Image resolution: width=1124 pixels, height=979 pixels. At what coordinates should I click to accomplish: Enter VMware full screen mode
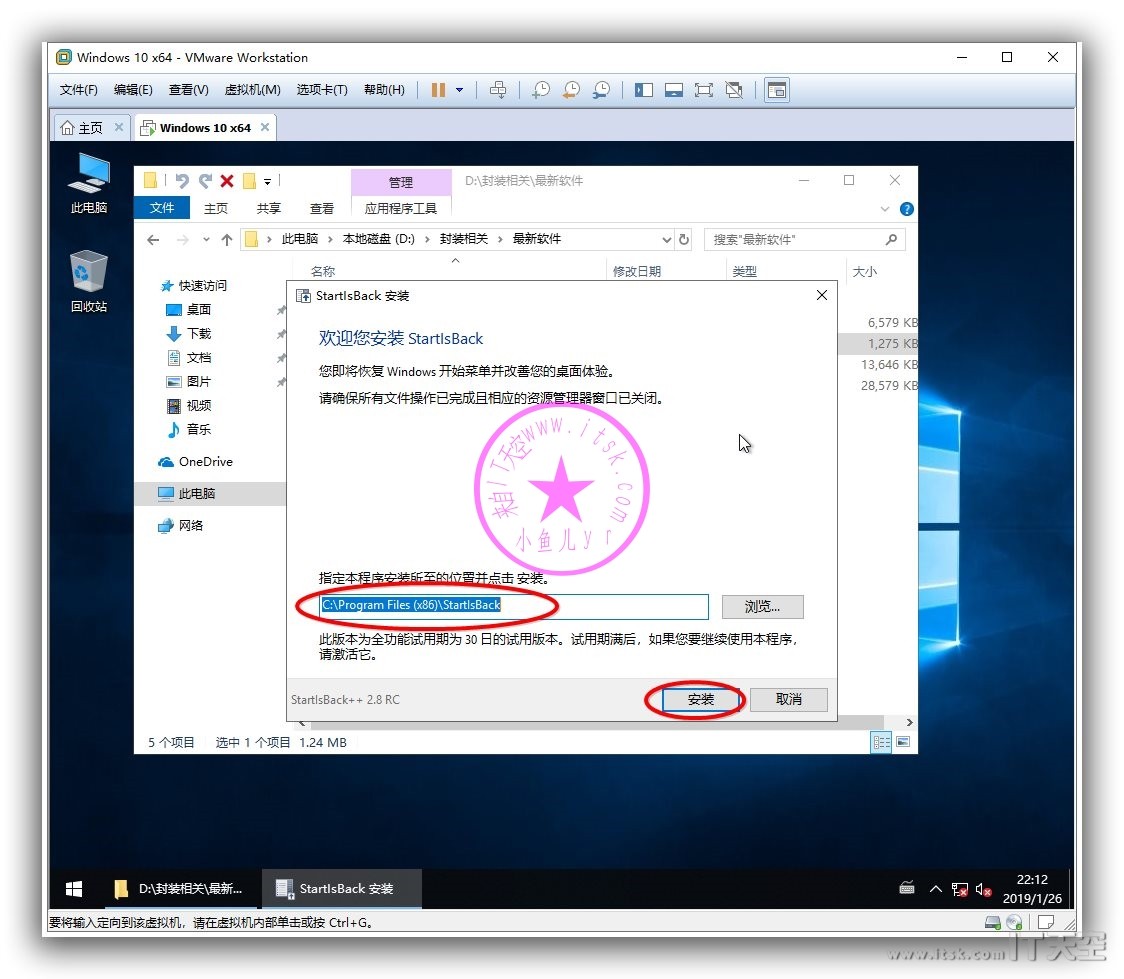tap(704, 90)
